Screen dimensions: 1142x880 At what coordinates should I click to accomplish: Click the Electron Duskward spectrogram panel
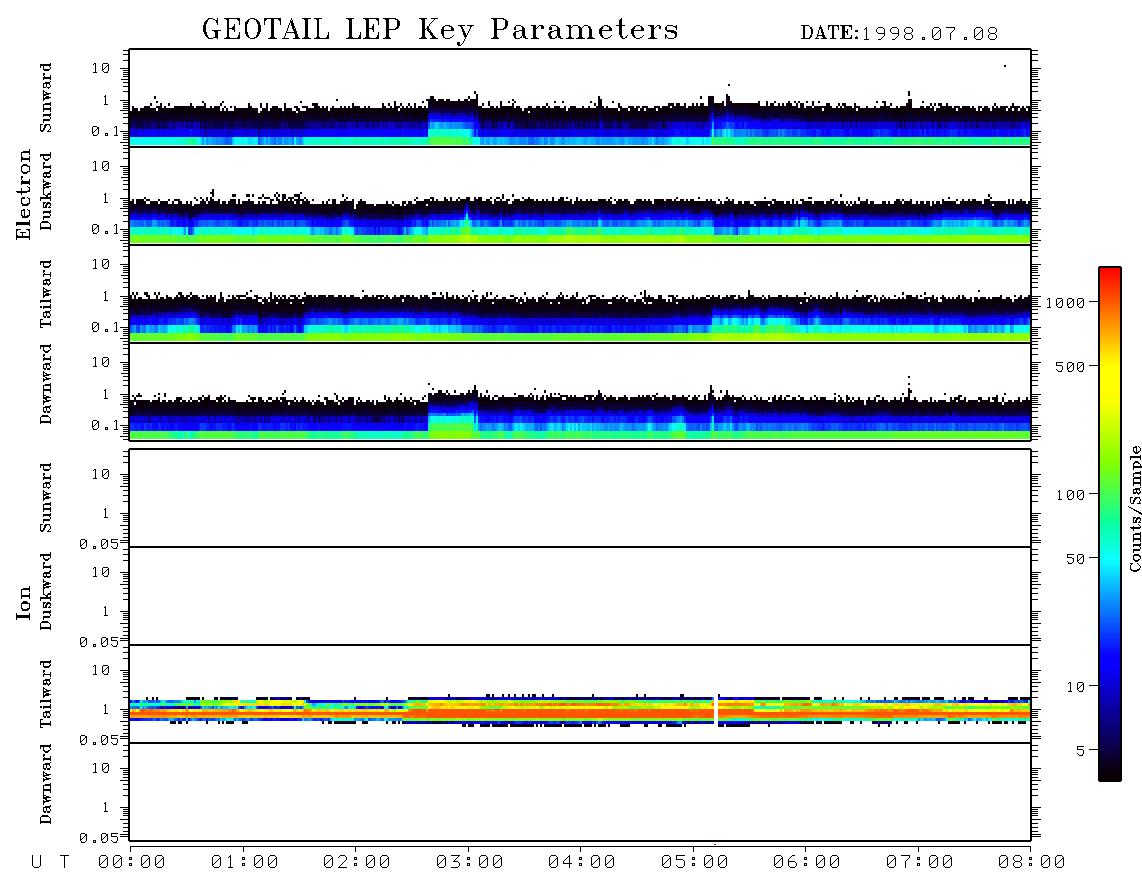[x=580, y=195]
